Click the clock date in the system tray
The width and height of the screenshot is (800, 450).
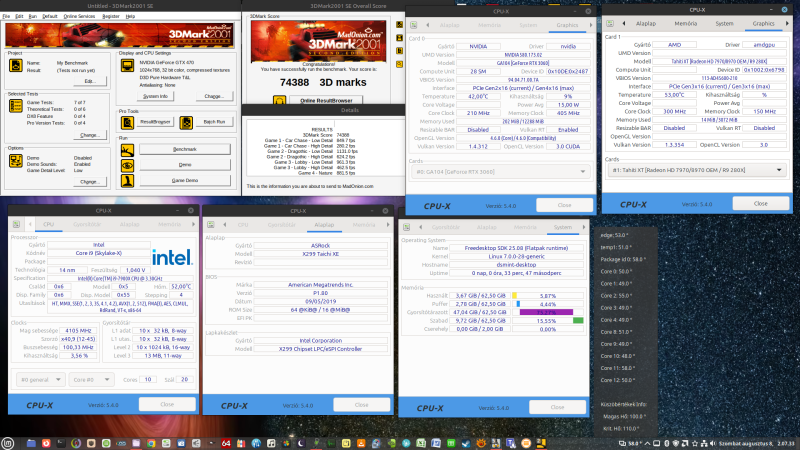click(x=757, y=443)
